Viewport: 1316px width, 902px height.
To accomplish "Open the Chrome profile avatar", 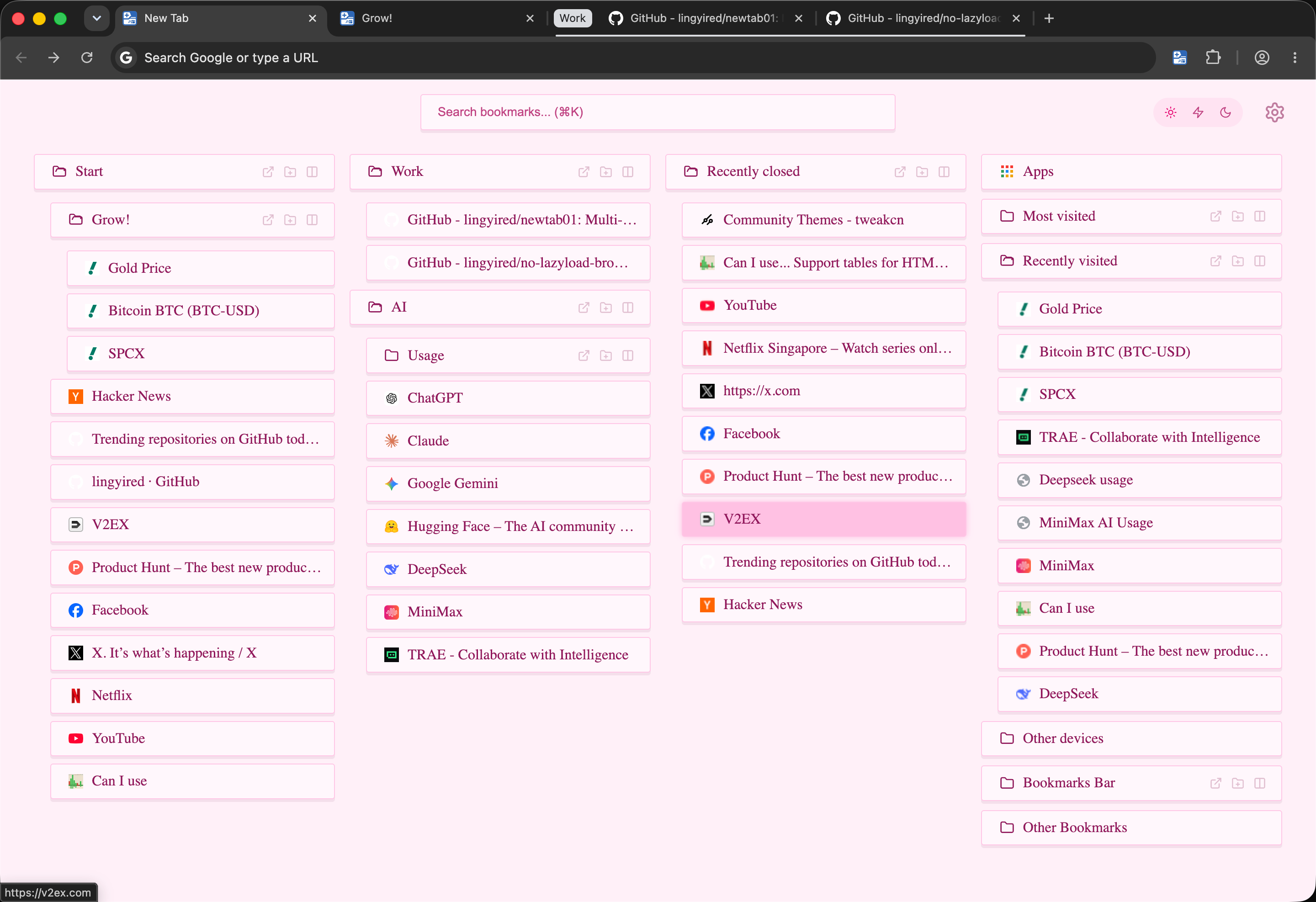I will pos(1262,57).
